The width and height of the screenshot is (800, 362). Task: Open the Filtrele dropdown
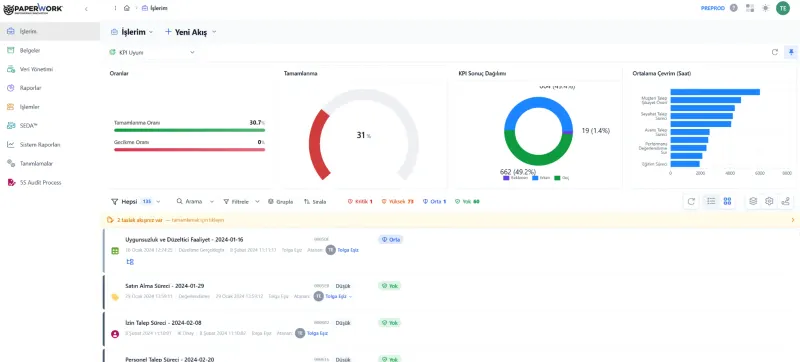click(x=241, y=201)
